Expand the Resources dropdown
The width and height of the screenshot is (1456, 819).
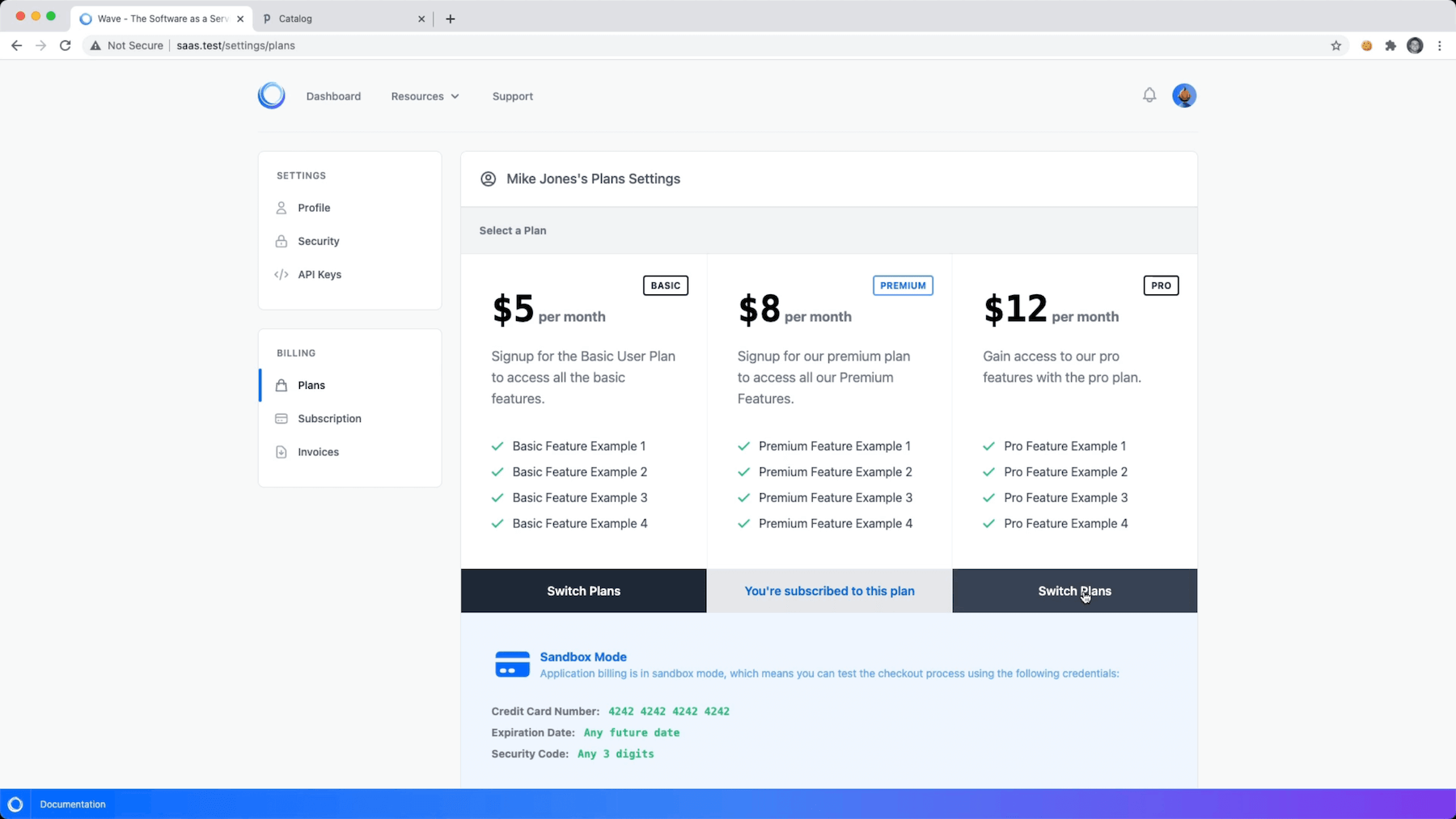coord(425,96)
